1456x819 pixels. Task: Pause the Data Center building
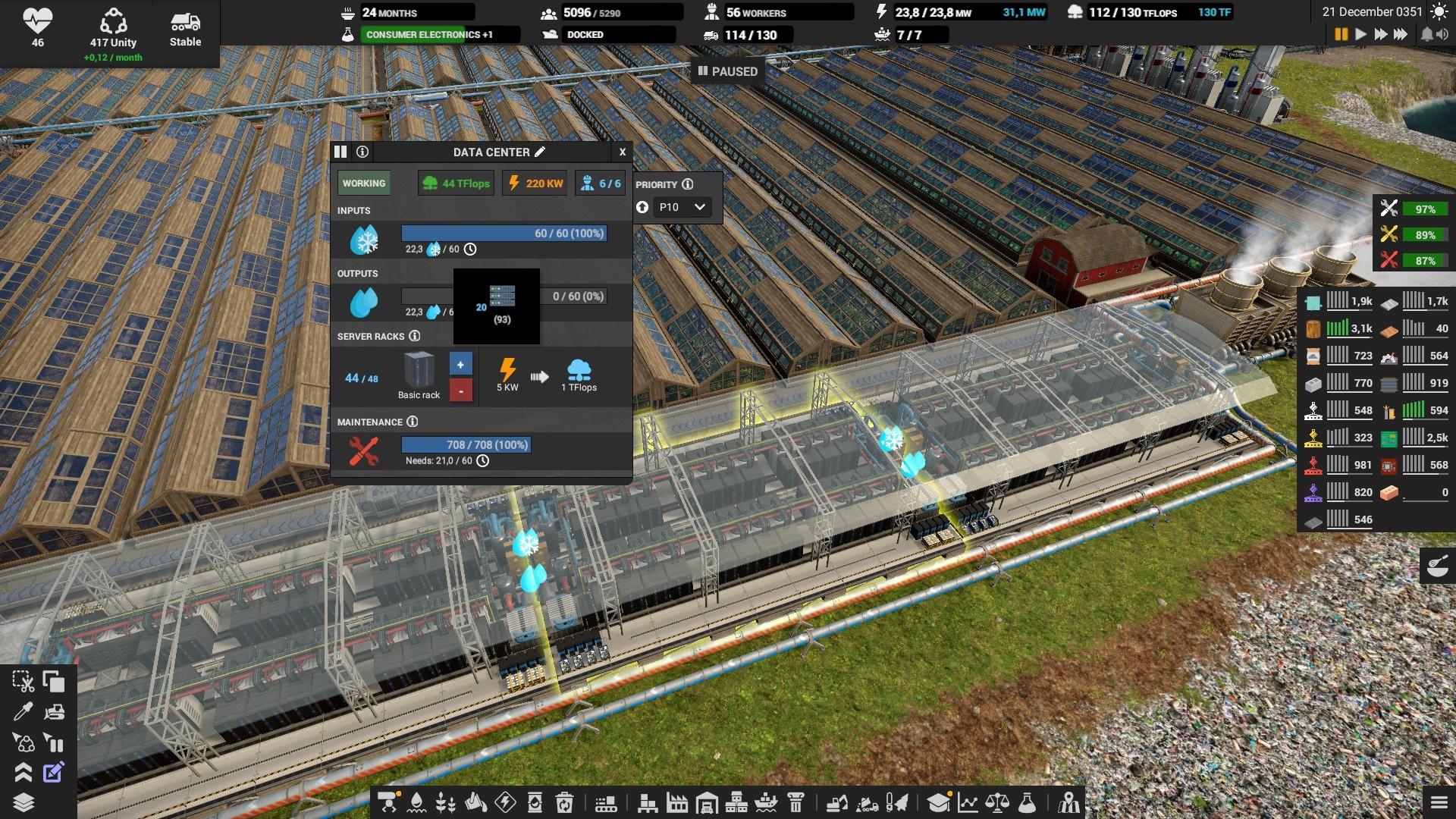[340, 152]
